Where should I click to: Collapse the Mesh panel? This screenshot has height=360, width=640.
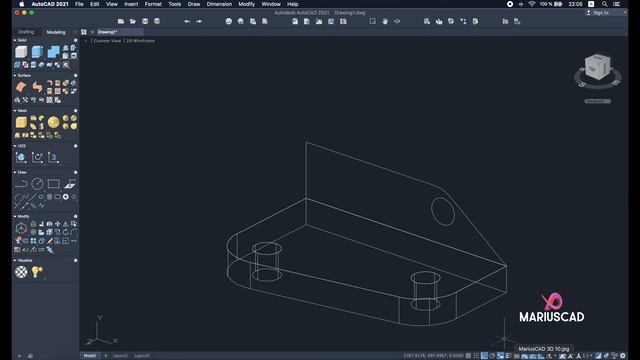tap(15, 111)
